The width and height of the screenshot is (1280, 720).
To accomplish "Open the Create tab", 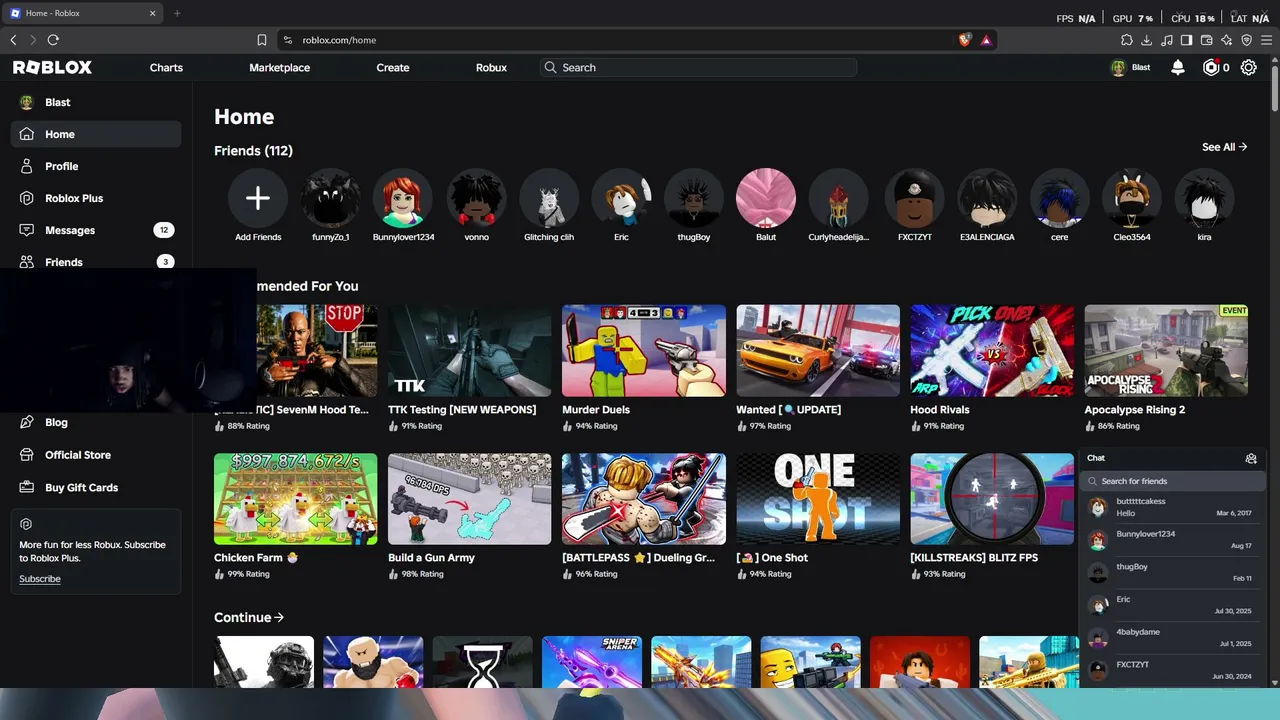I will pyautogui.click(x=393, y=67).
